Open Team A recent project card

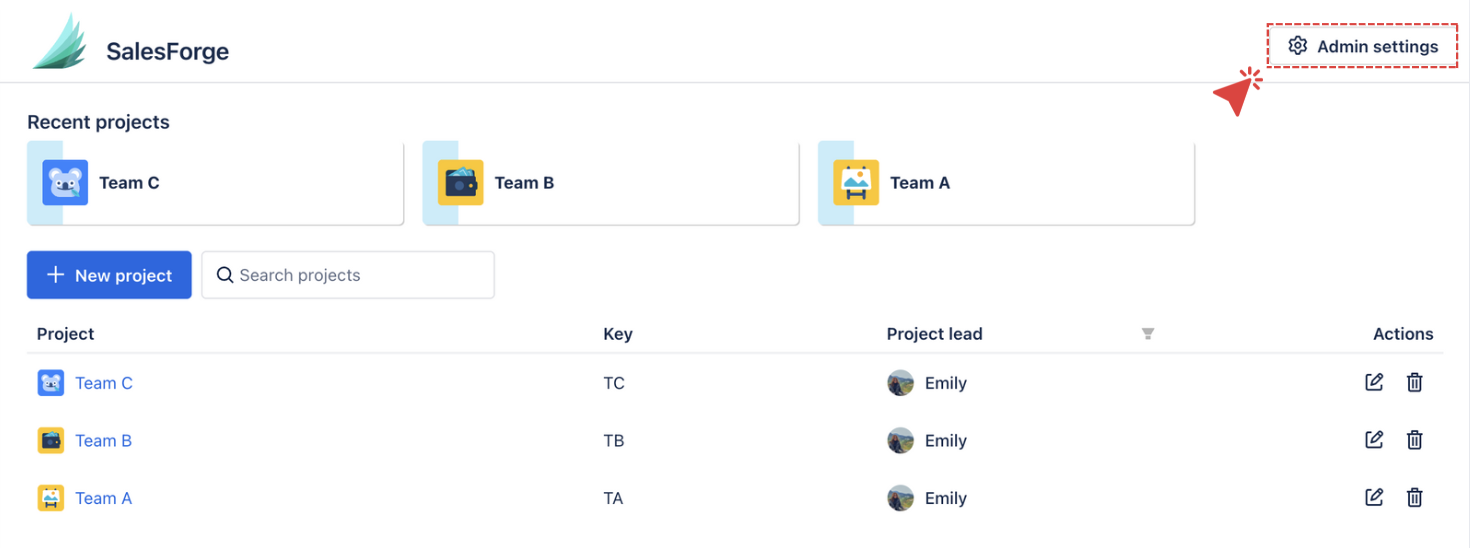tap(1006, 183)
